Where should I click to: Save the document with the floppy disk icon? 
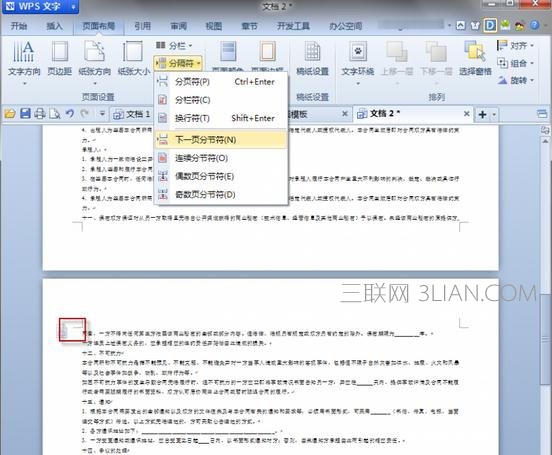tap(25, 114)
